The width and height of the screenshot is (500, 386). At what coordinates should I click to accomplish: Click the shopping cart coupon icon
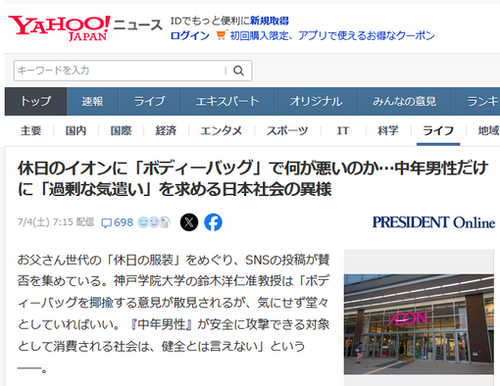click(x=221, y=35)
